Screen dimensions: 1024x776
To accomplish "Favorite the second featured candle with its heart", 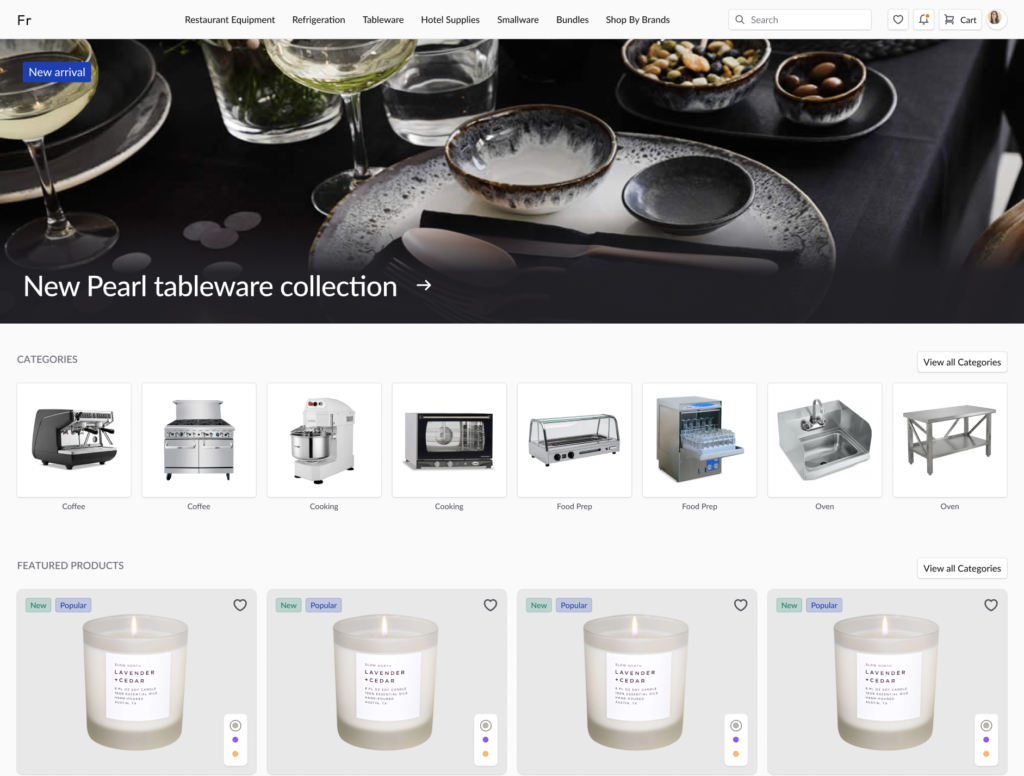I will [x=490, y=605].
